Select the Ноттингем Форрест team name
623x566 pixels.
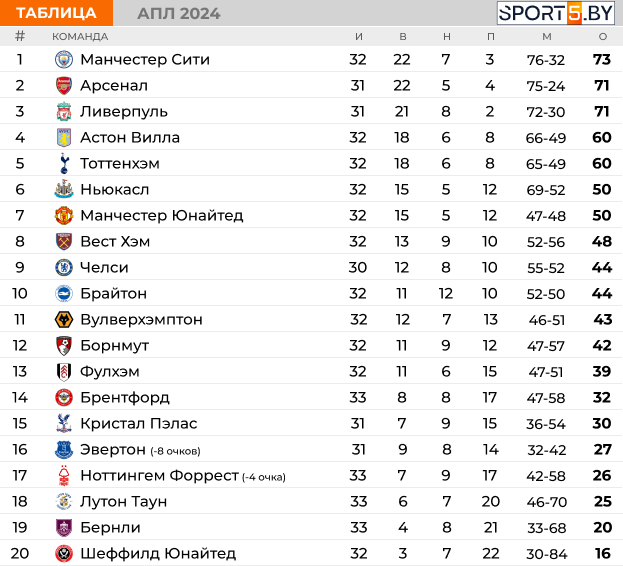pos(159,475)
